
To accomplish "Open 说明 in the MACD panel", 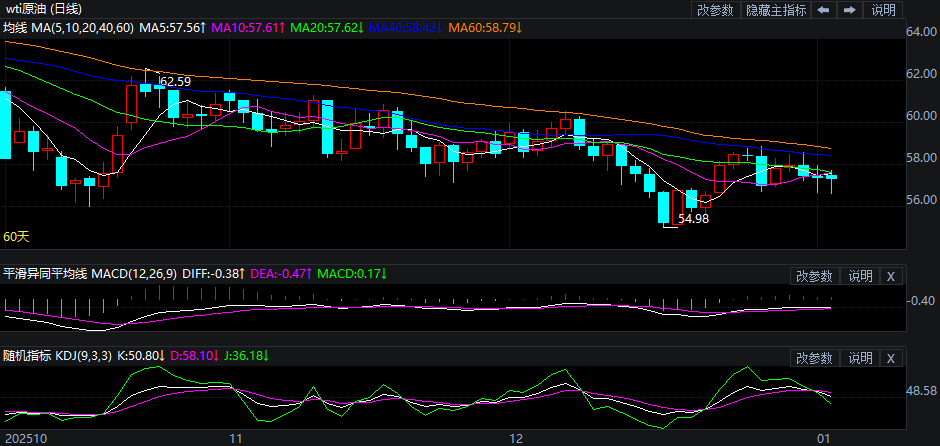I will click(860, 276).
